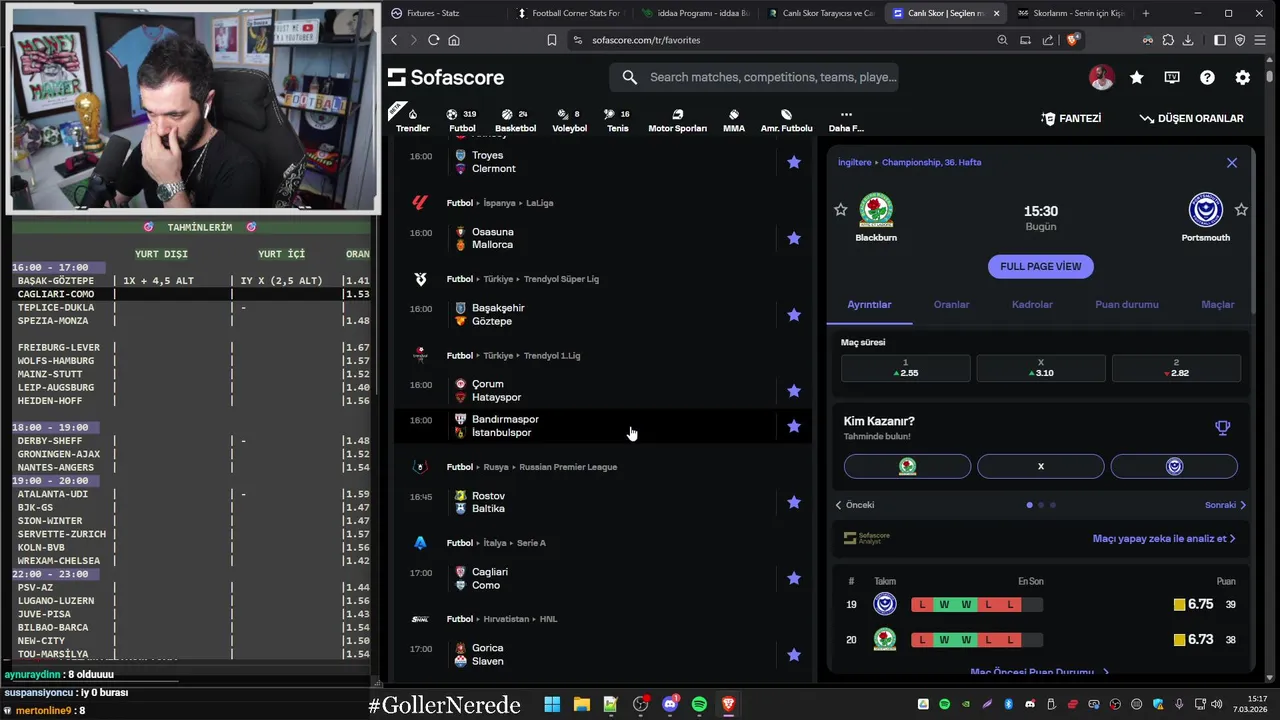The width and height of the screenshot is (1280, 720).
Task: Open Spotify from the taskbar
Action: pyautogui.click(x=699, y=705)
